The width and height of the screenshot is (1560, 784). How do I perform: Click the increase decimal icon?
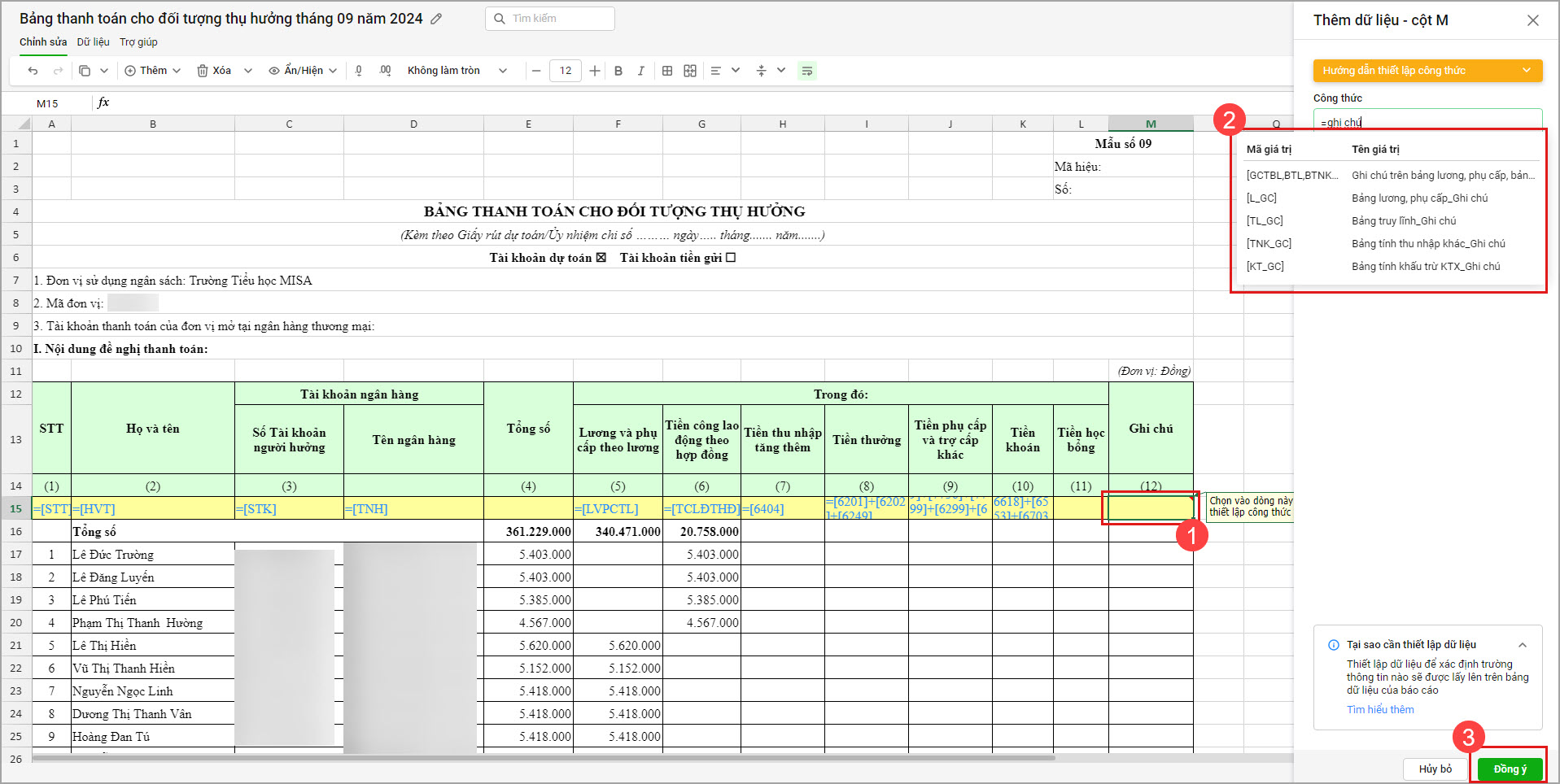[x=385, y=71]
